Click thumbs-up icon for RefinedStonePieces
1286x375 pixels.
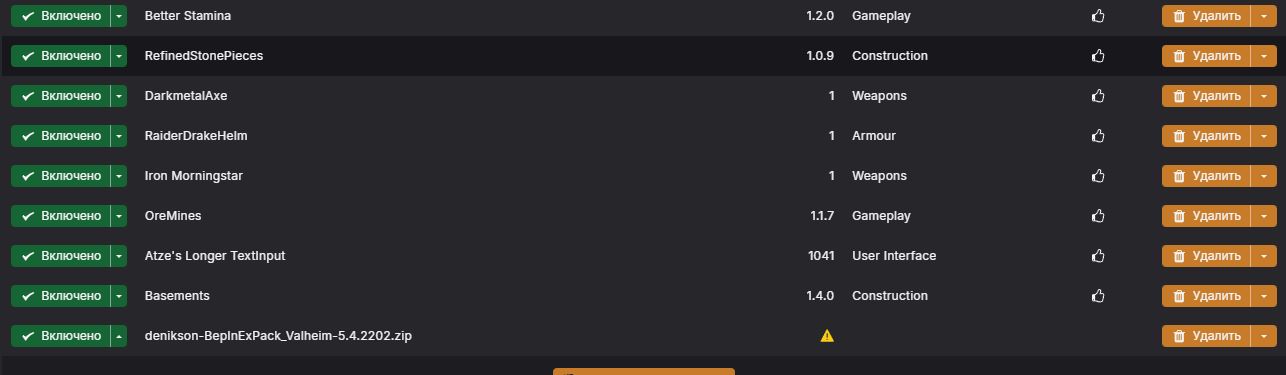tap(1098, 56)
